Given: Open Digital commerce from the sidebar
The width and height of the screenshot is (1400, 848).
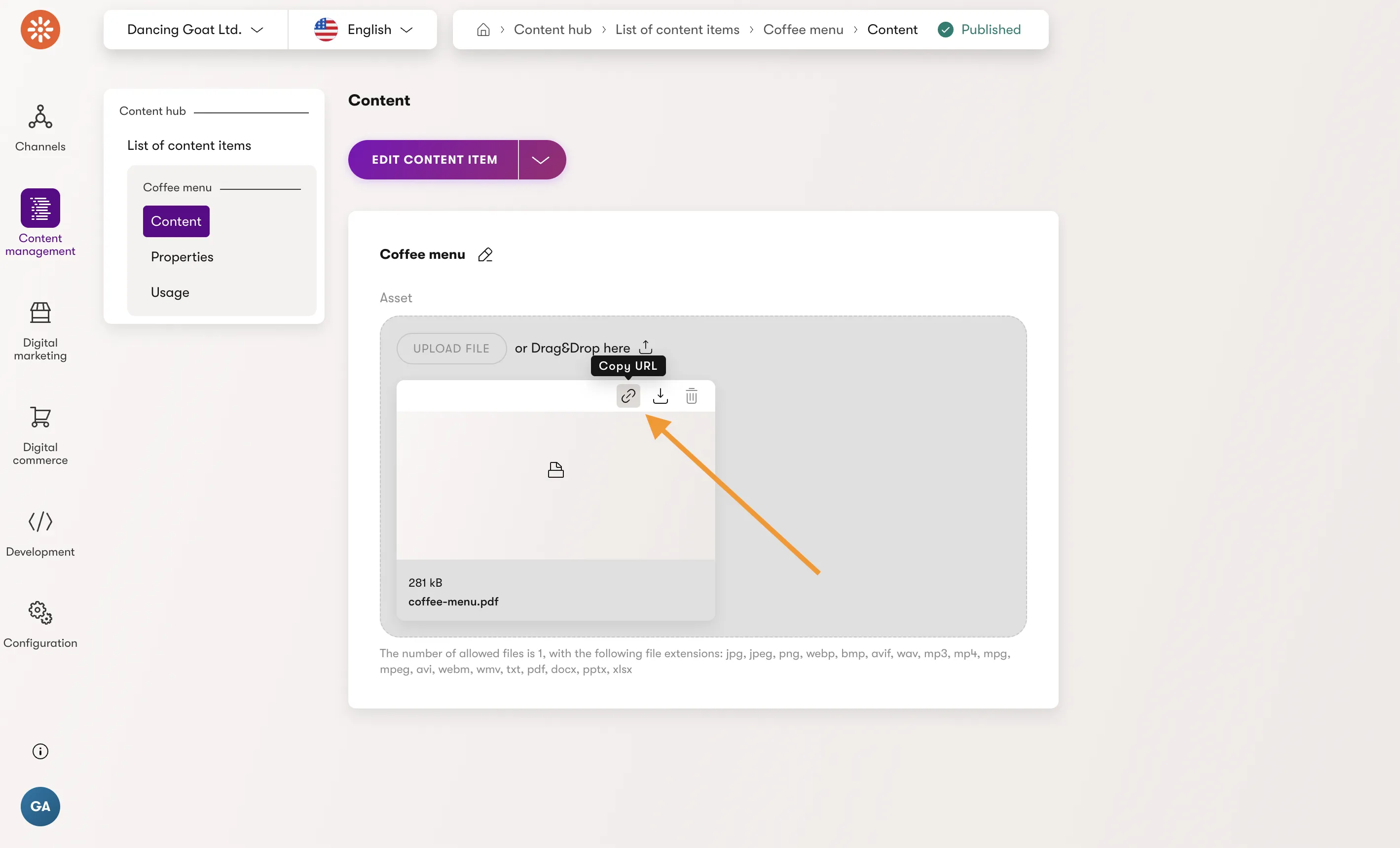Looking at the screenshot, I should [40, 436].
